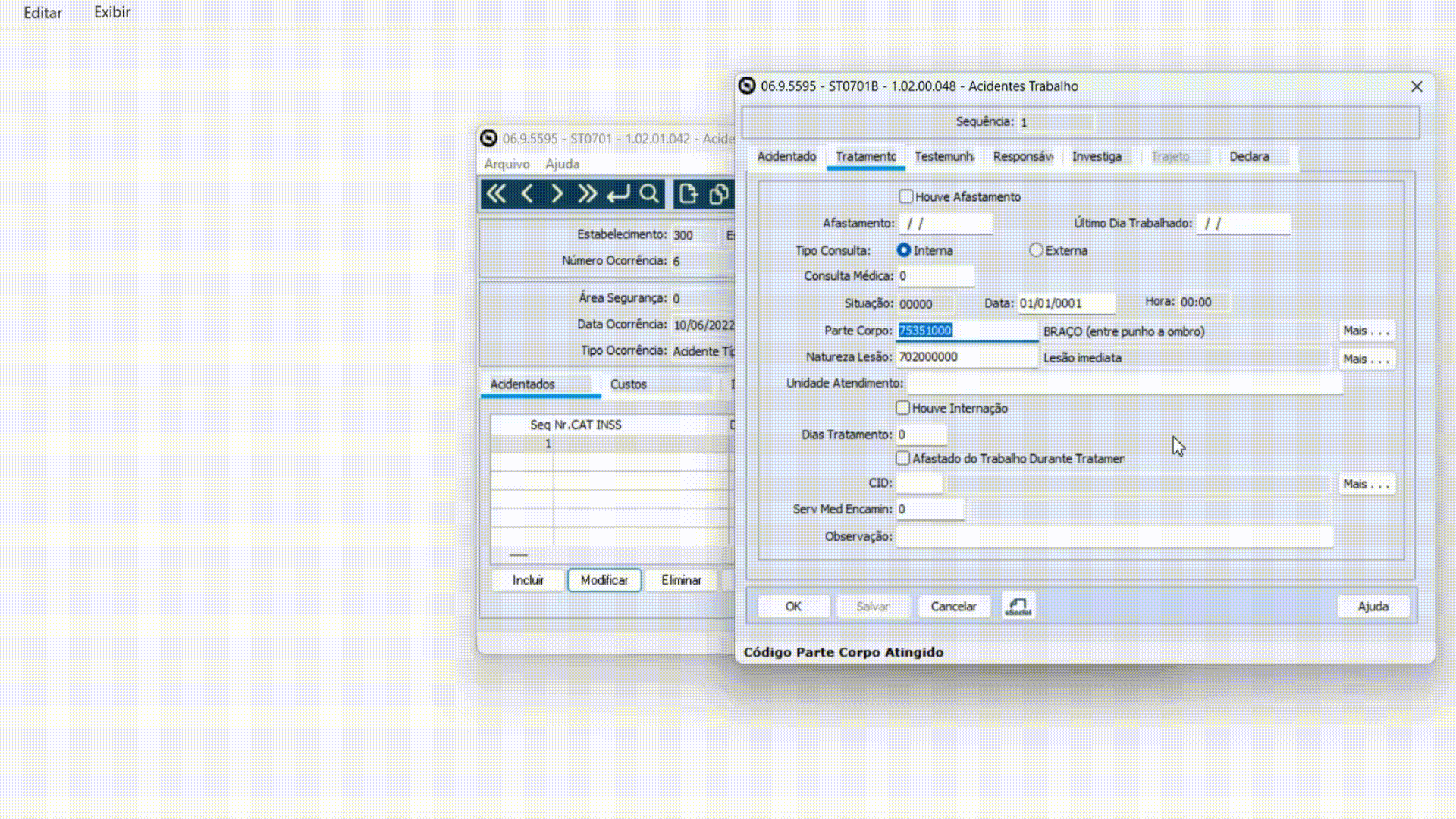Click the Acidentes Trabalho window title icon
Image resolution: width=1456 pixels, height=819 pixels.
[x=747, y=86]
